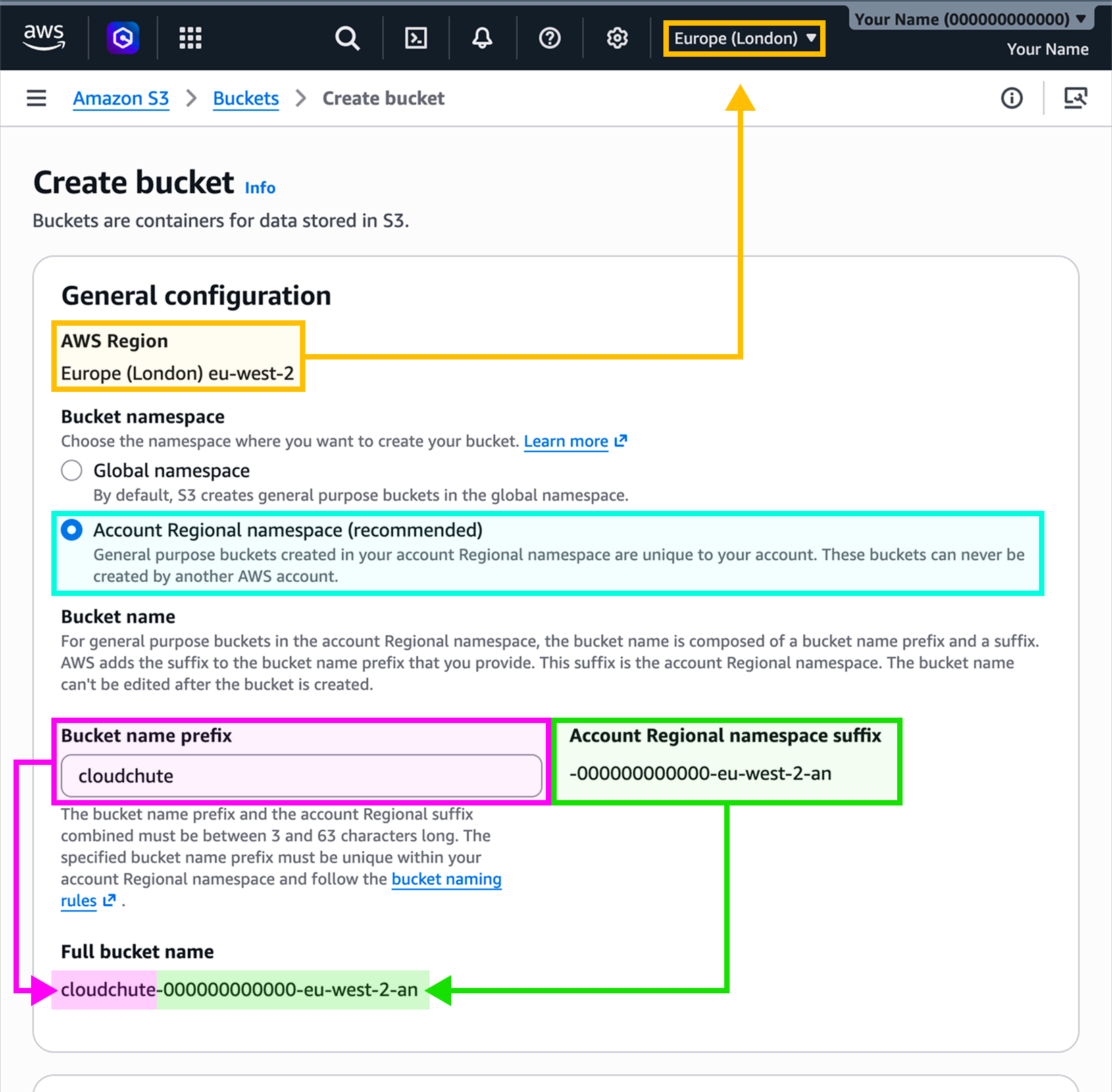
Task: Open the services grid menu
Action: point(191,38)
